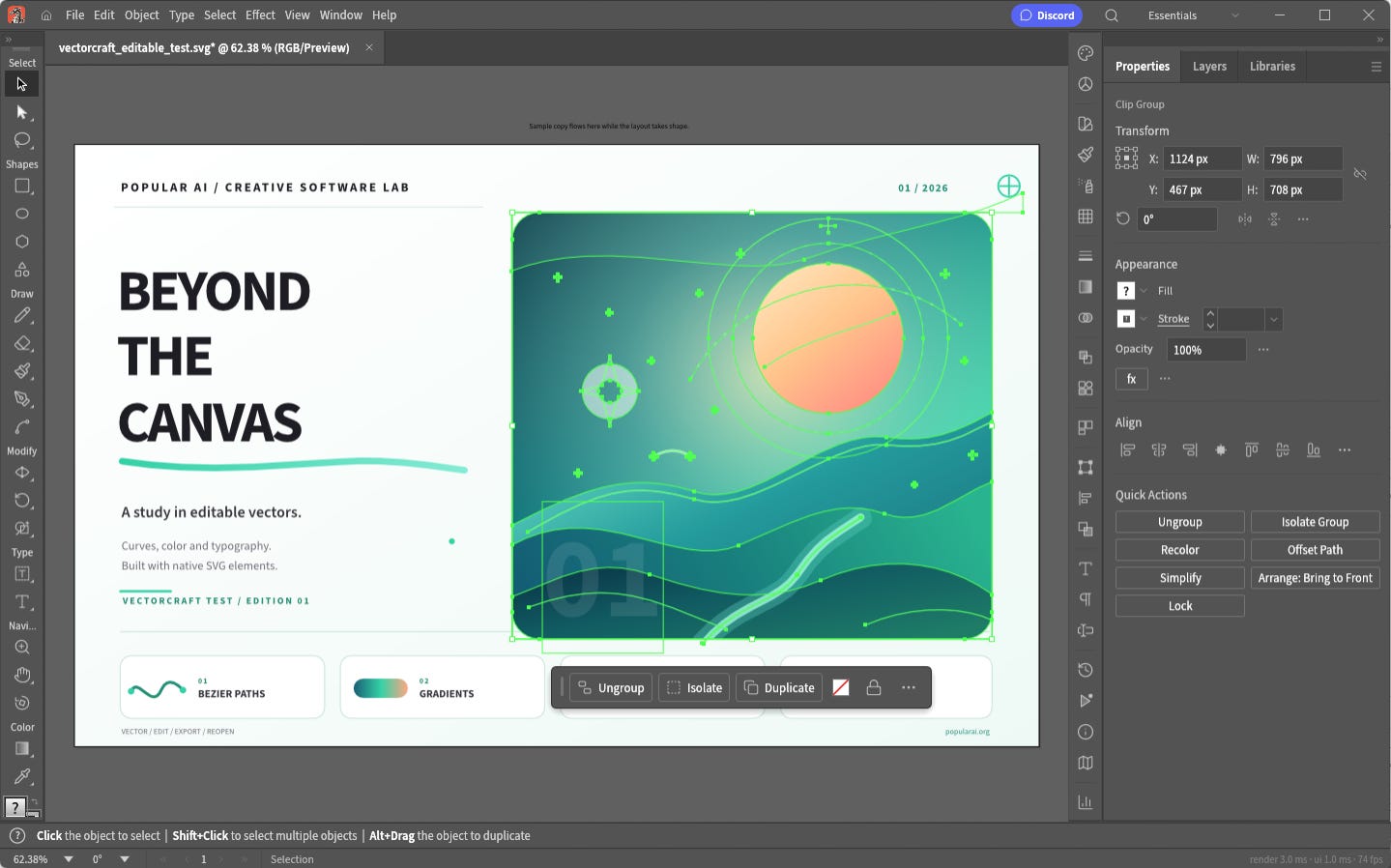This screenshot has width=1391, height=868.
Task: Open the rotation angle dropdown in status bar
Action: coord(125,859)
